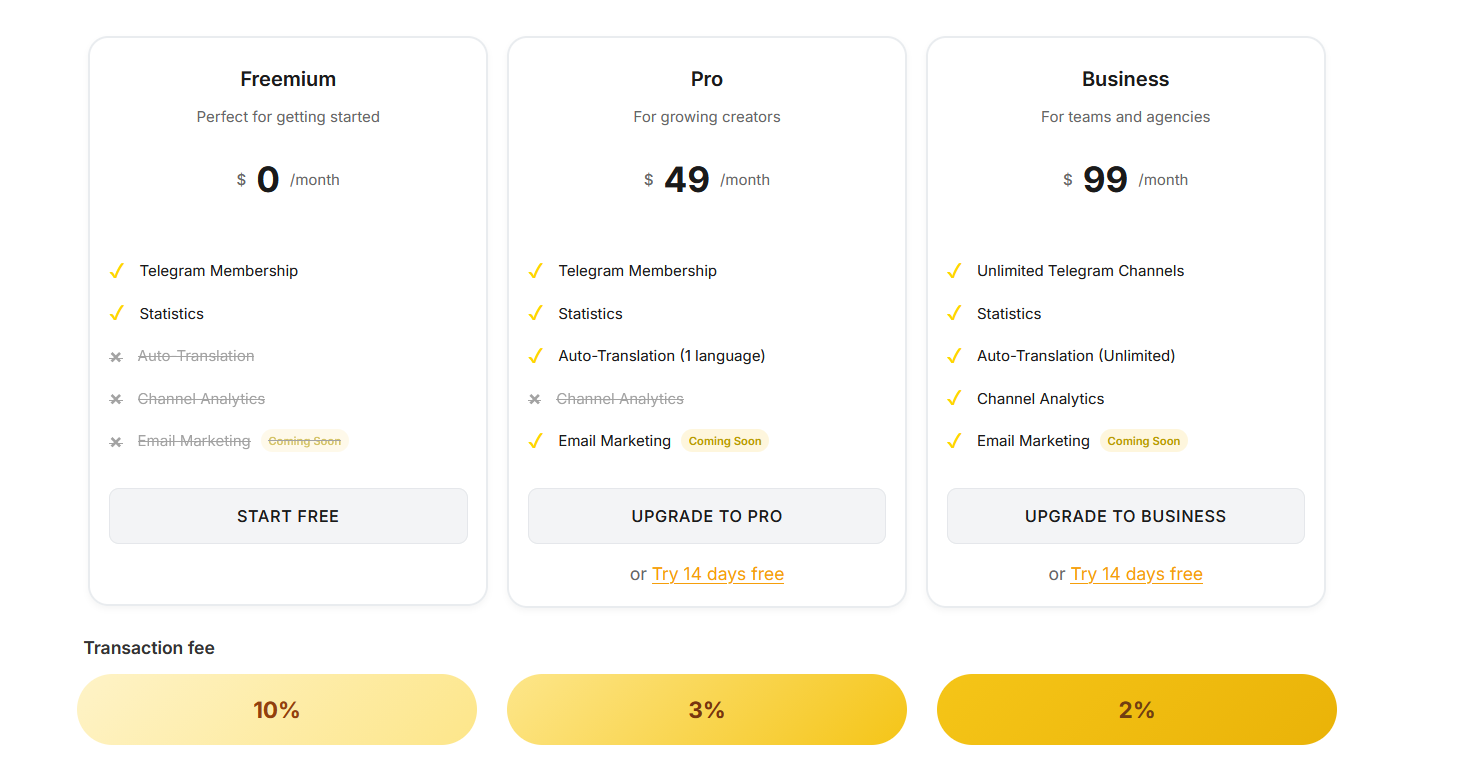This screenshot has height=760, width=1458.
Task: Click the Business plan title heading
Action: click(1125, 79)
